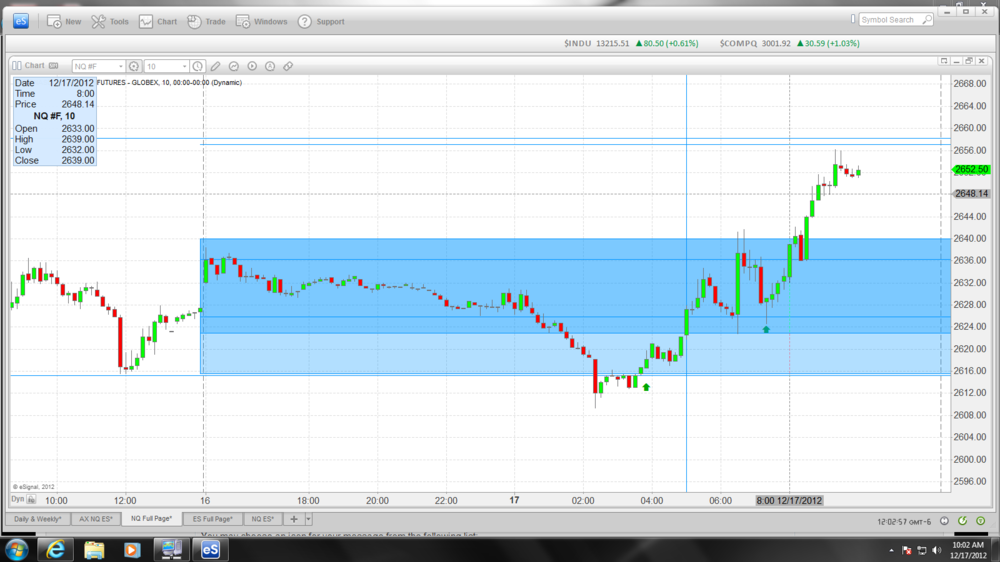Click the 12:02:57 GMT-6 clock text
Screen dimensions: 1000x562
tap(904, 522)
